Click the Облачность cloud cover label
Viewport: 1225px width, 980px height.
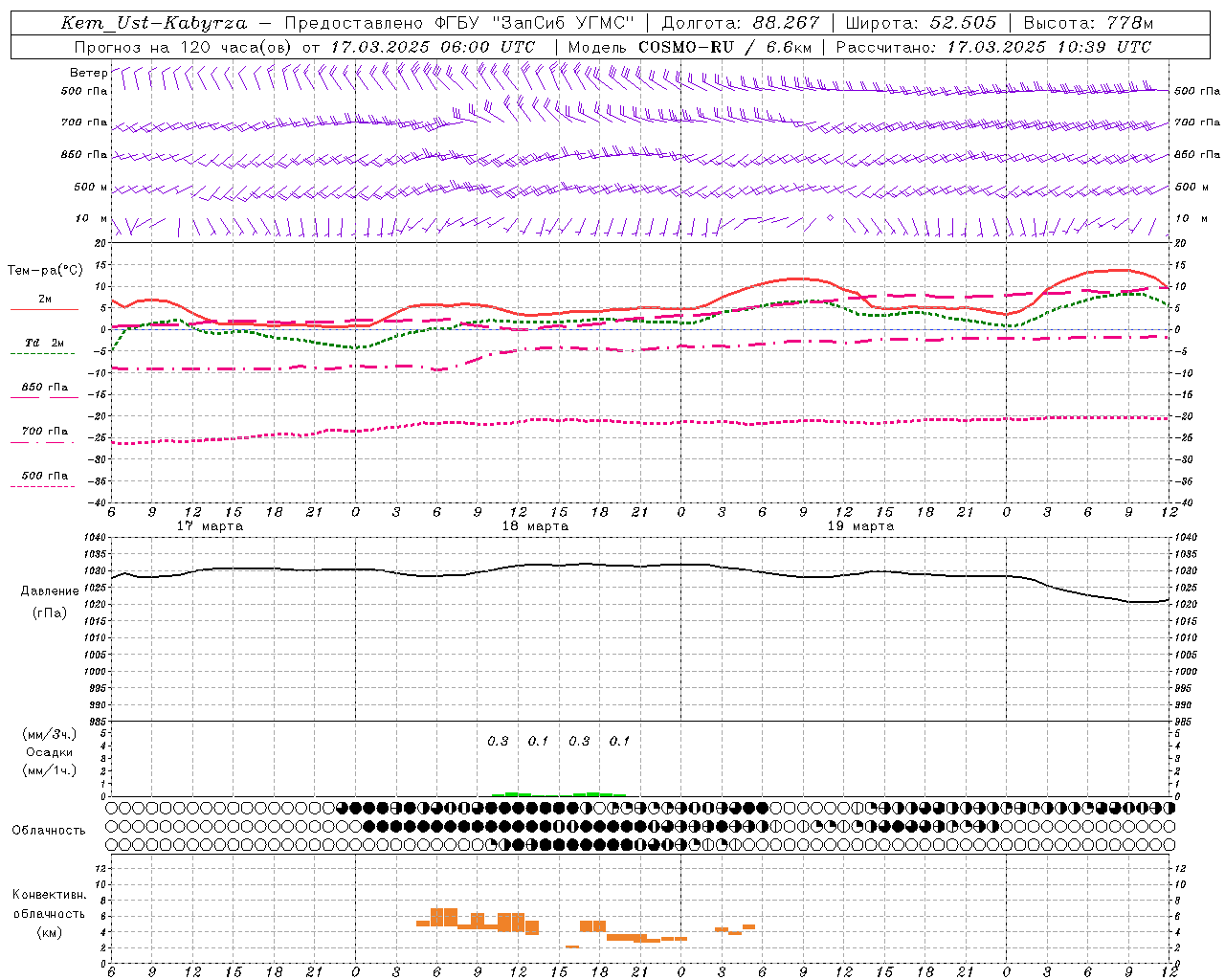tap(49, 831)
